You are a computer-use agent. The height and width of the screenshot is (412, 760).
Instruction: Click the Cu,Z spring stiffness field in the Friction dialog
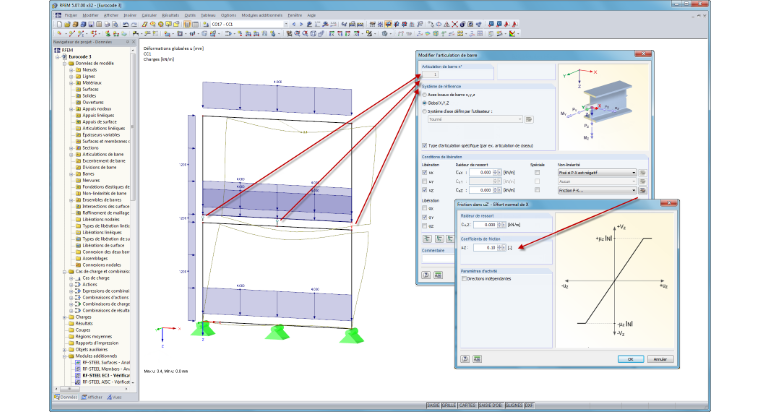pyautogui.click(x=485, y=225)
